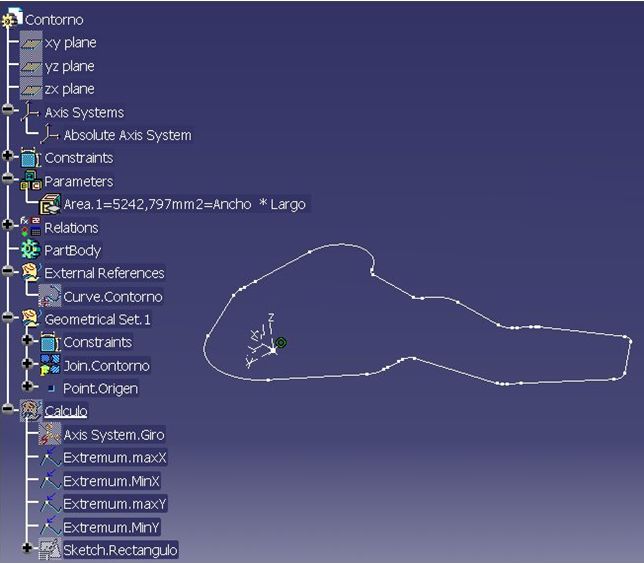
Task: Collapse the Calculo geometrical set
Action: click(x=7, y=408)
